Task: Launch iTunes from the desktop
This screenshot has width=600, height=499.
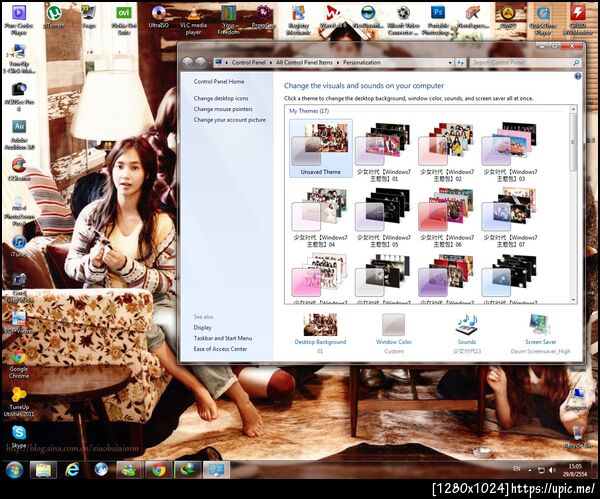Action: point(19,246)
